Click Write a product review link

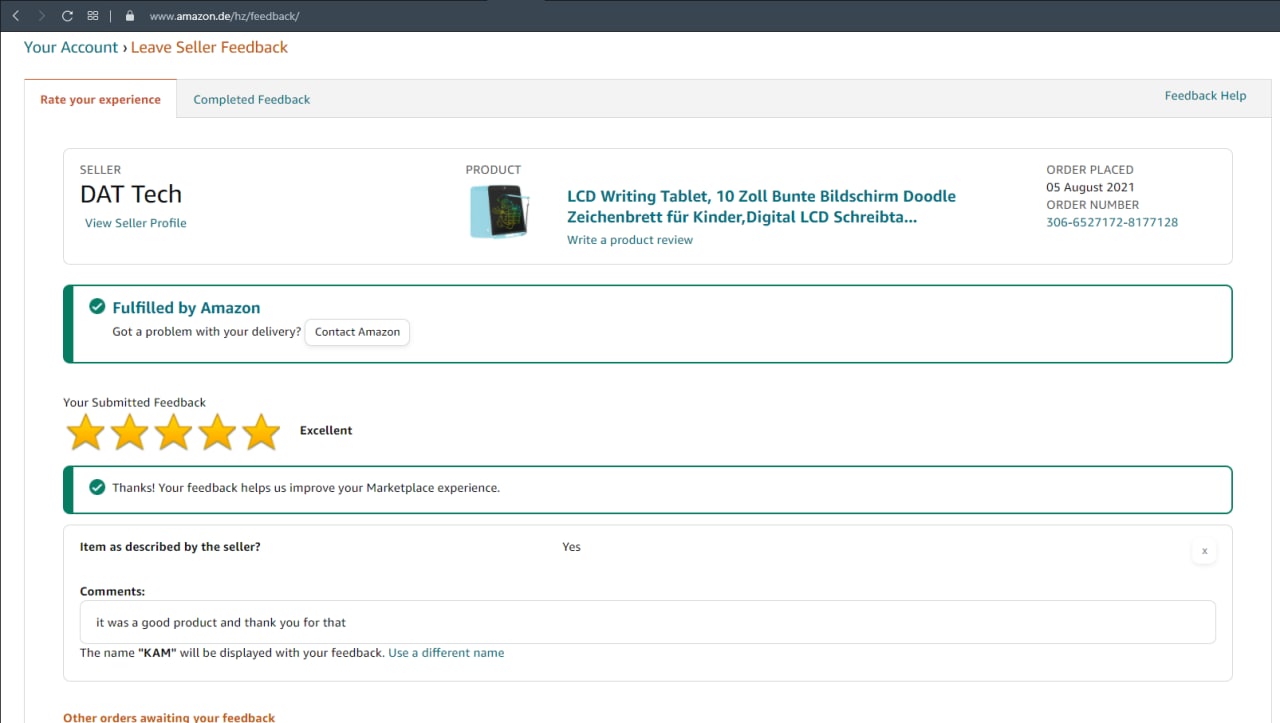[629, 240]
